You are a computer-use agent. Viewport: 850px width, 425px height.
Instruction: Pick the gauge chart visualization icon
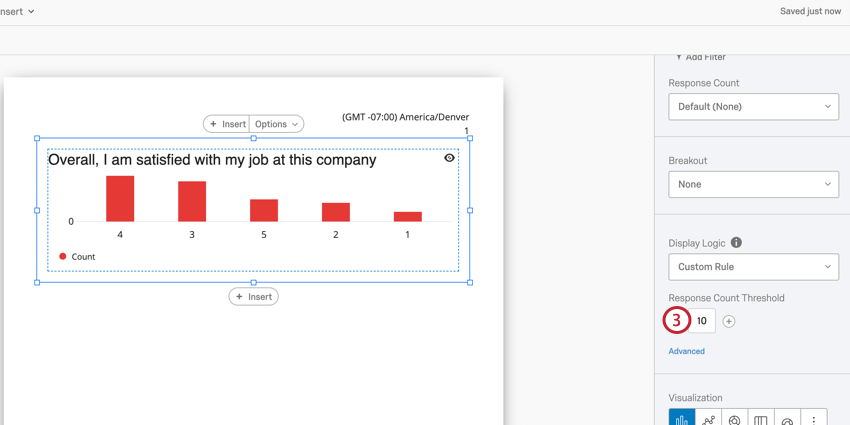point(787,418)
